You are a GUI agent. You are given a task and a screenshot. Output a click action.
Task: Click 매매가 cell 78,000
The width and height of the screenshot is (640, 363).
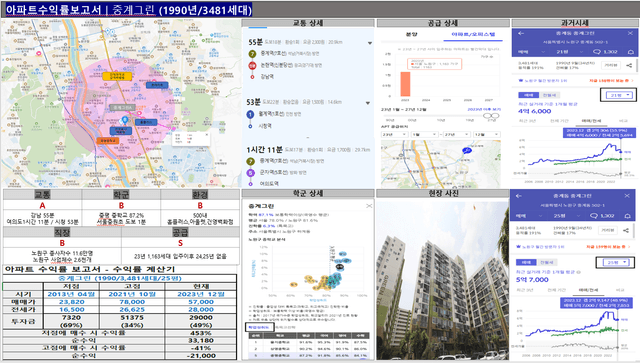coord(132,302)
